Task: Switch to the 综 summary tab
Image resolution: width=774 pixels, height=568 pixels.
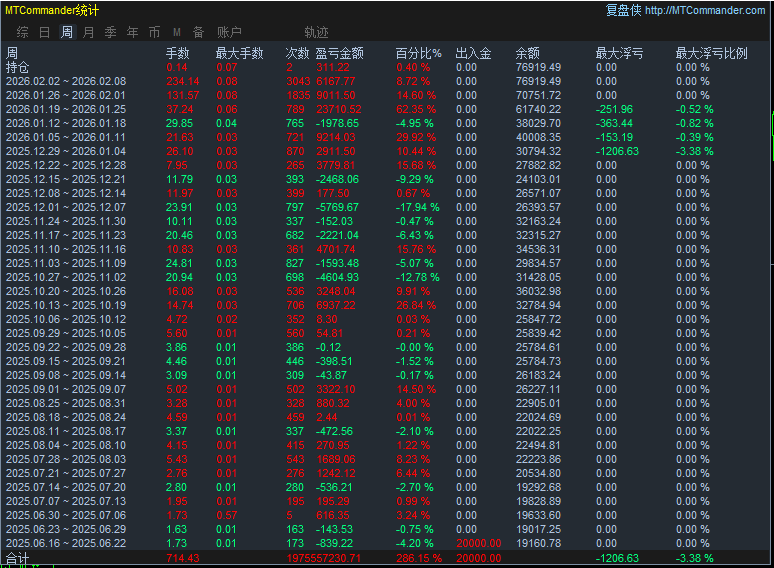Action: (x=22, y=32)
